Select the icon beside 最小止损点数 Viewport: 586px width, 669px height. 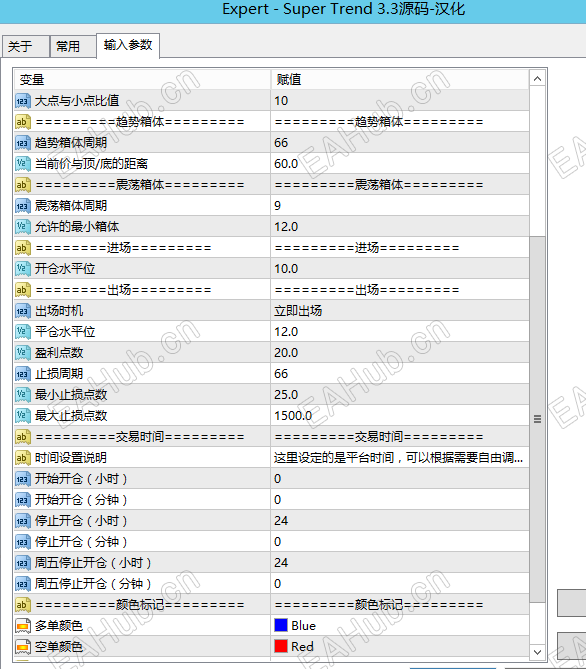click(x=23, y=395)
